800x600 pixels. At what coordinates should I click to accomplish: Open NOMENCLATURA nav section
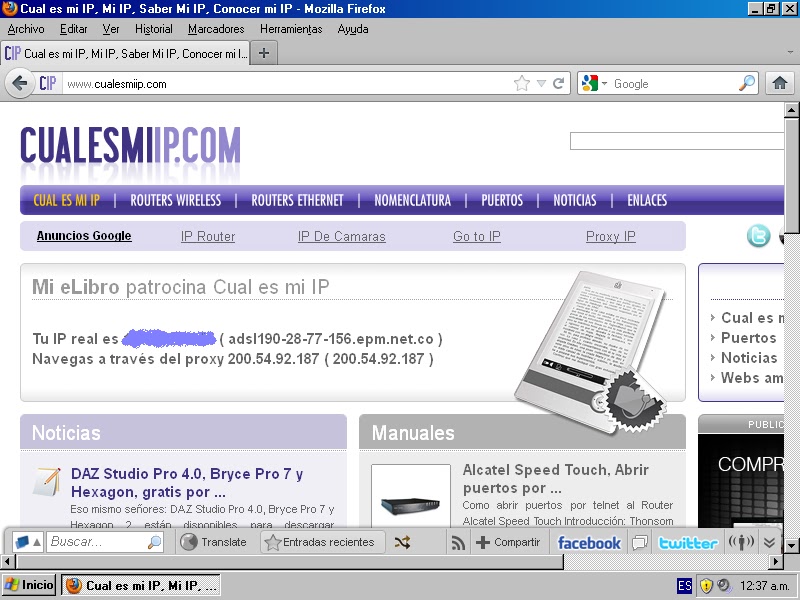412,200
